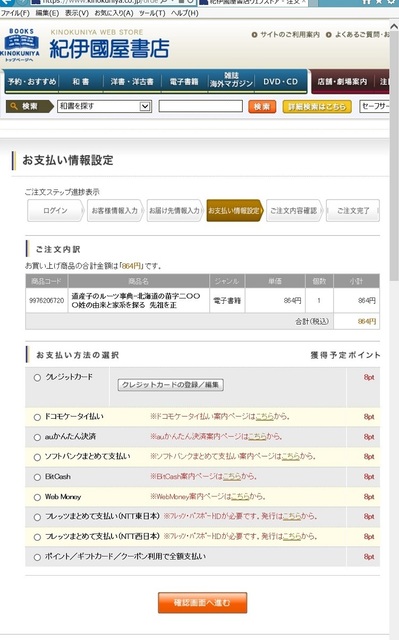
Task: Click ログイン step in progress bar
Action: coord(55,211)
